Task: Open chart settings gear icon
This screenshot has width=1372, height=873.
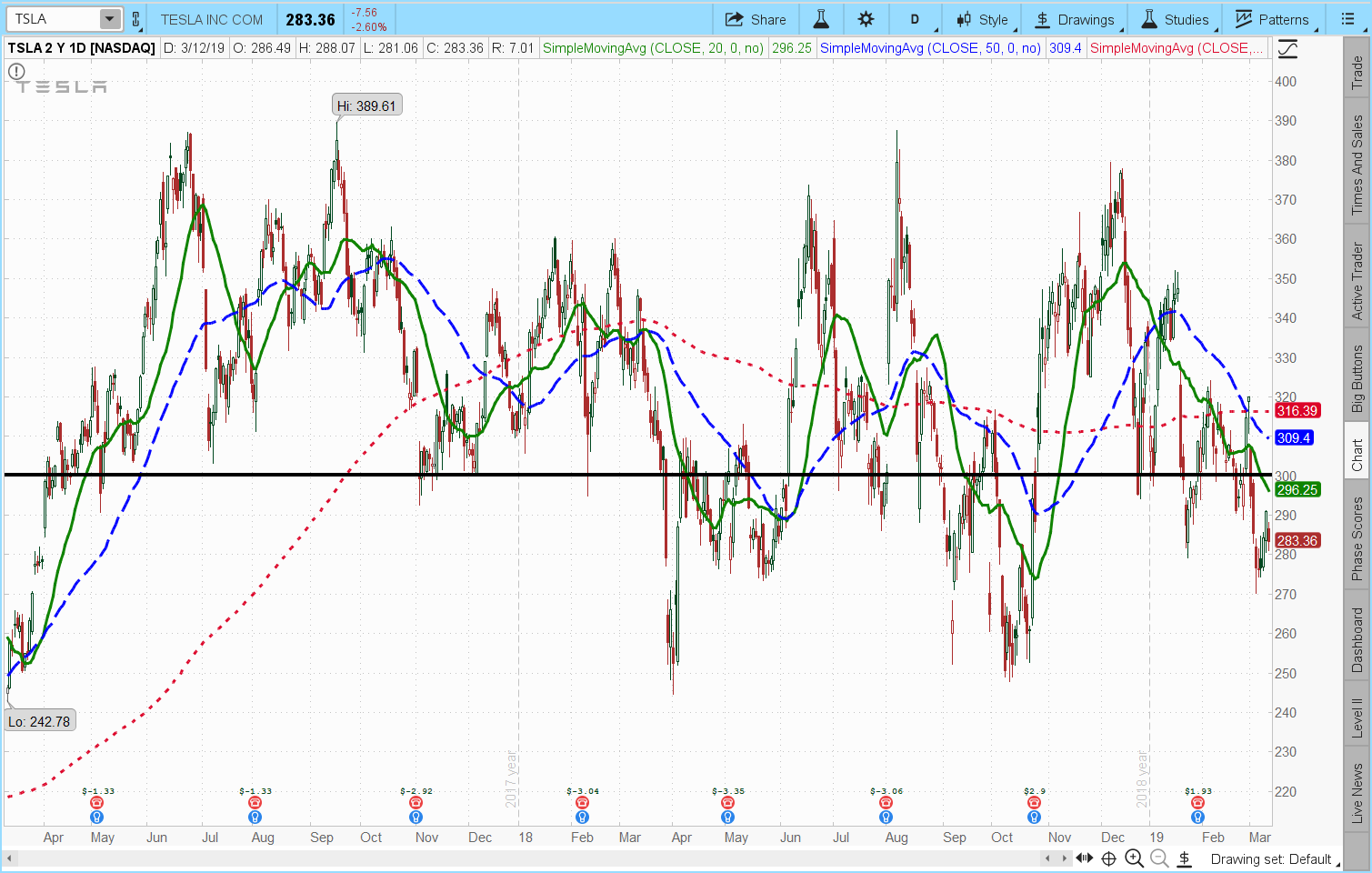Action: point(866,19)
